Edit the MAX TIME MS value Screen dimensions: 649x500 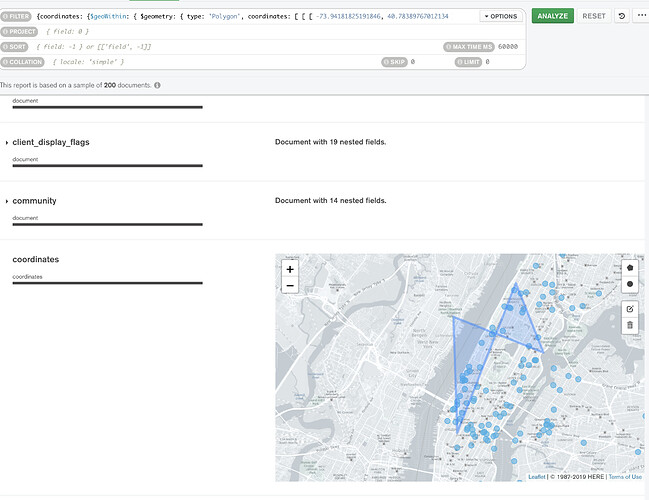(x=507, y=47)
